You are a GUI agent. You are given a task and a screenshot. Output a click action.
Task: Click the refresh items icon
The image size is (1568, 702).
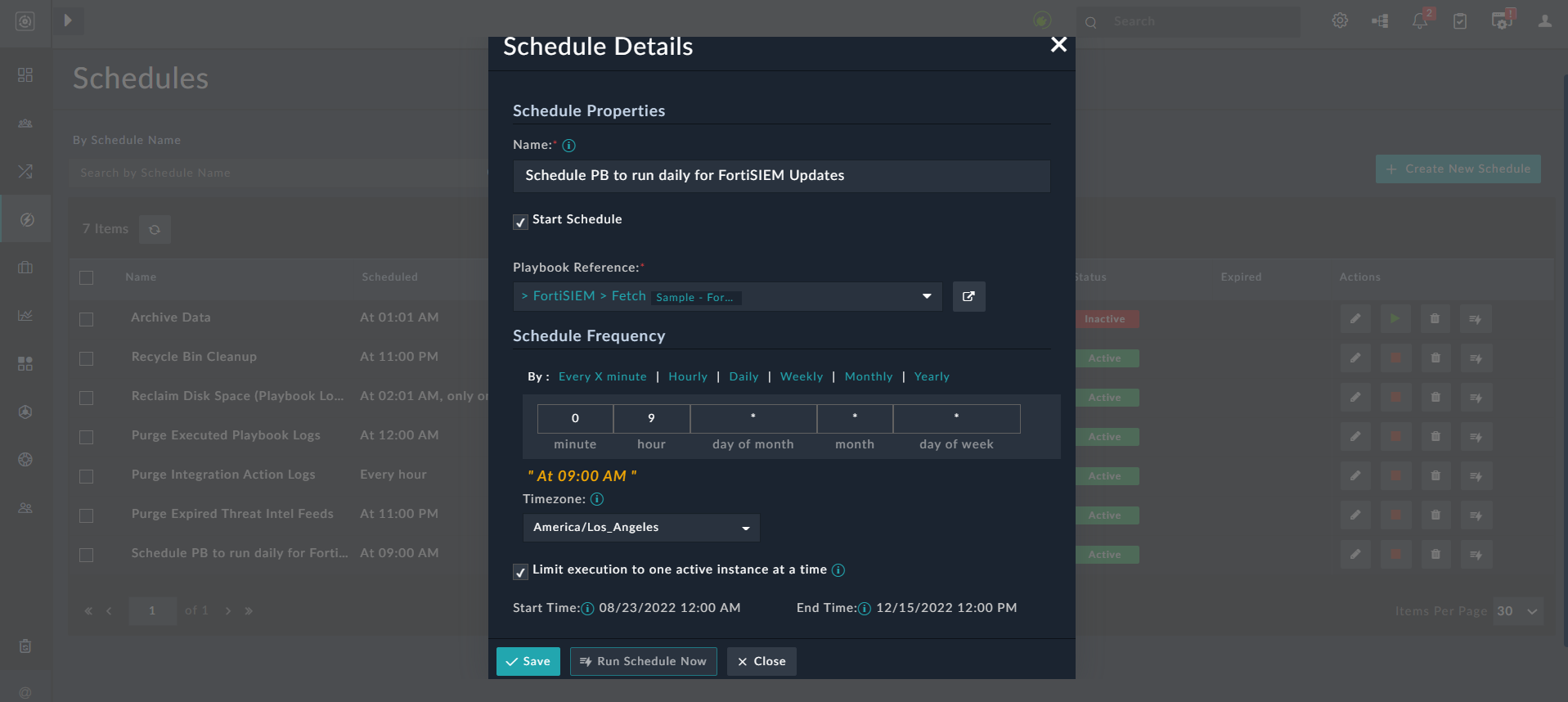(x=155, y=229)
